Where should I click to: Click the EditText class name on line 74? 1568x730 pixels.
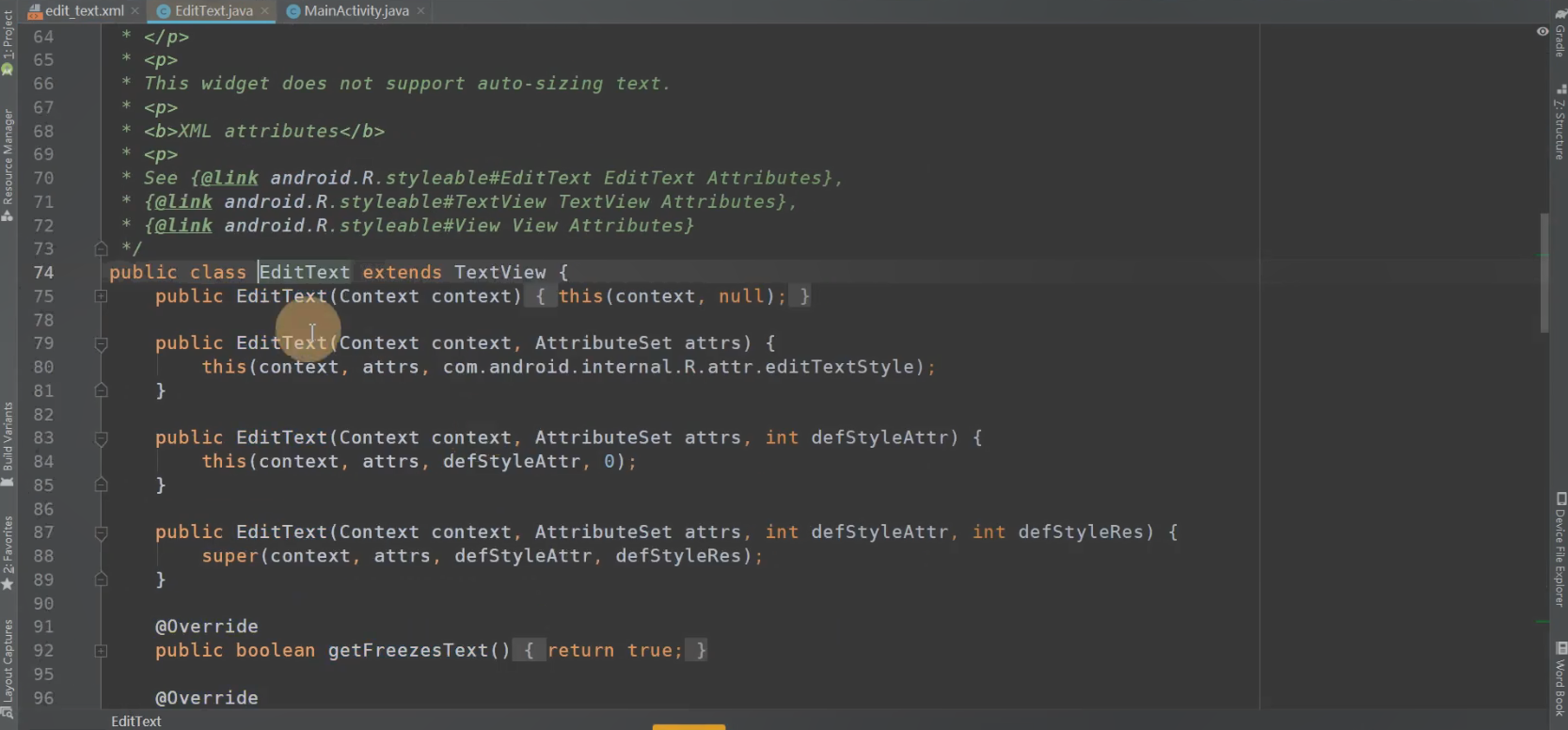[x=305, y=273]
